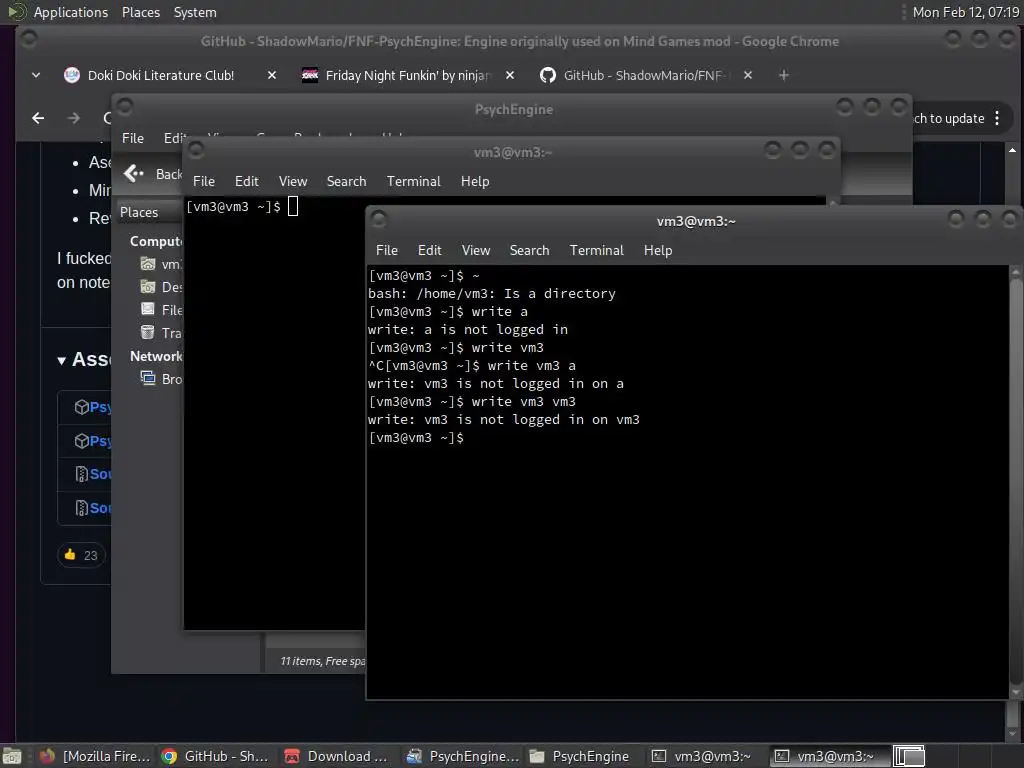Select vm3 home folder icon in sidebar
Viewport: 1024px width, 768px height.
[x=148, y=264]
